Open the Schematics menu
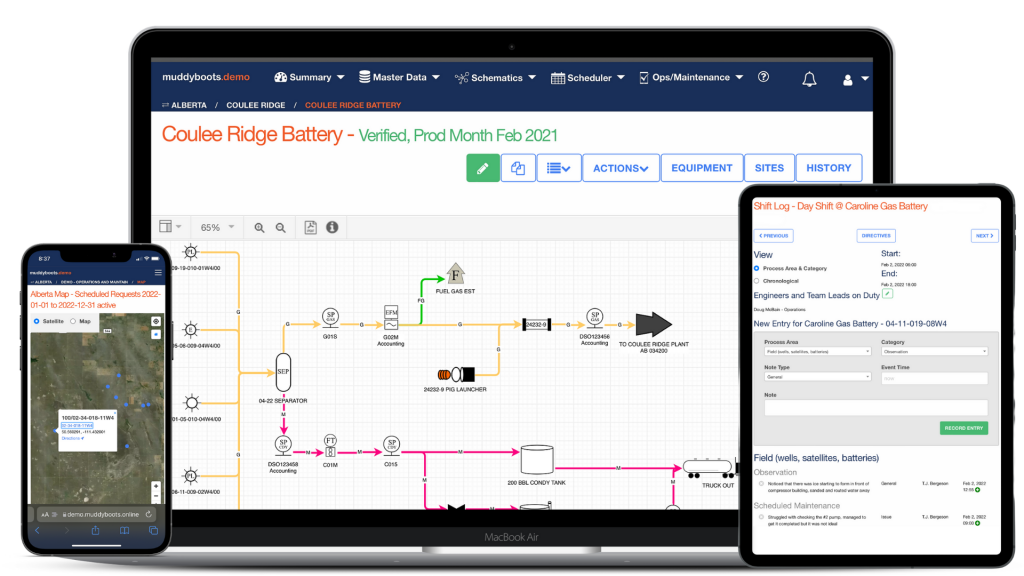The image size is (1024, 576). pyautogui.click(x=495, y=78)
